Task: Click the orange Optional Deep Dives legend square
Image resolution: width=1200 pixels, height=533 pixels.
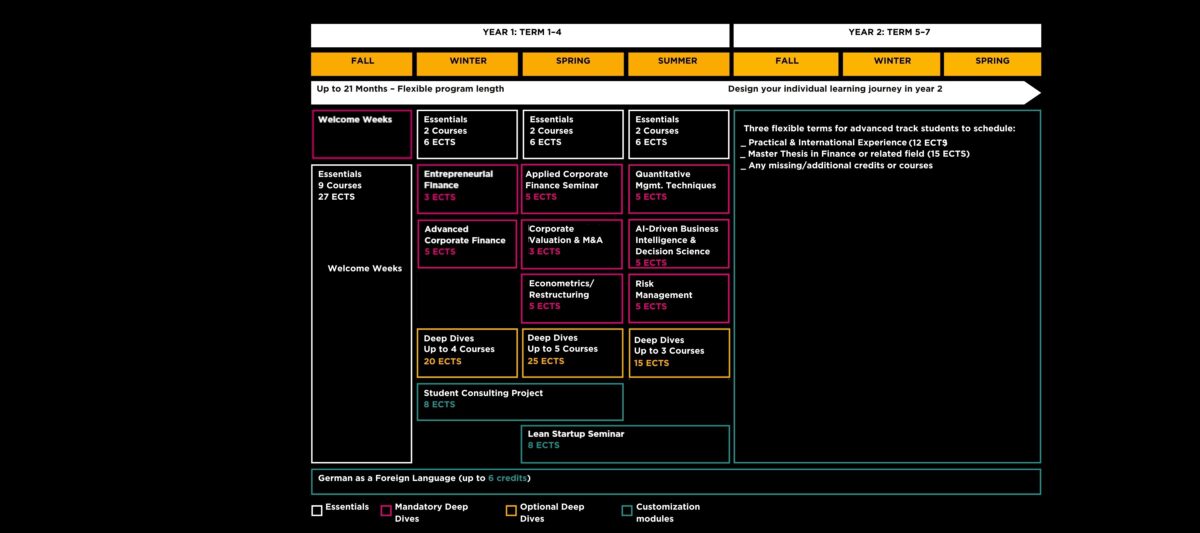Action: point(511,510)
